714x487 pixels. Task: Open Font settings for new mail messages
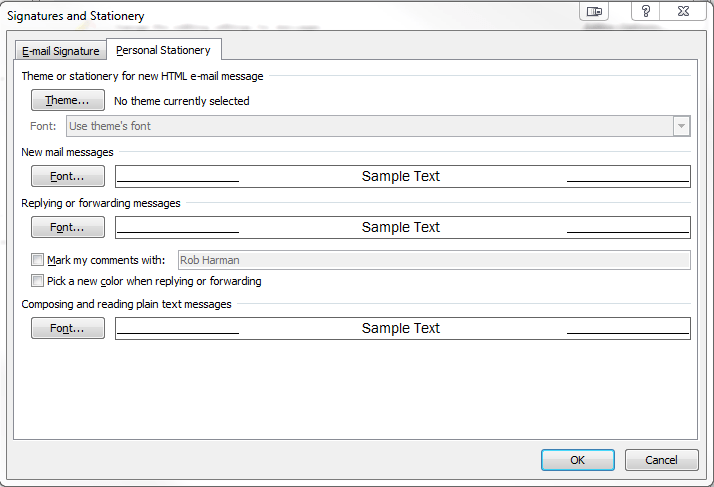68,176
